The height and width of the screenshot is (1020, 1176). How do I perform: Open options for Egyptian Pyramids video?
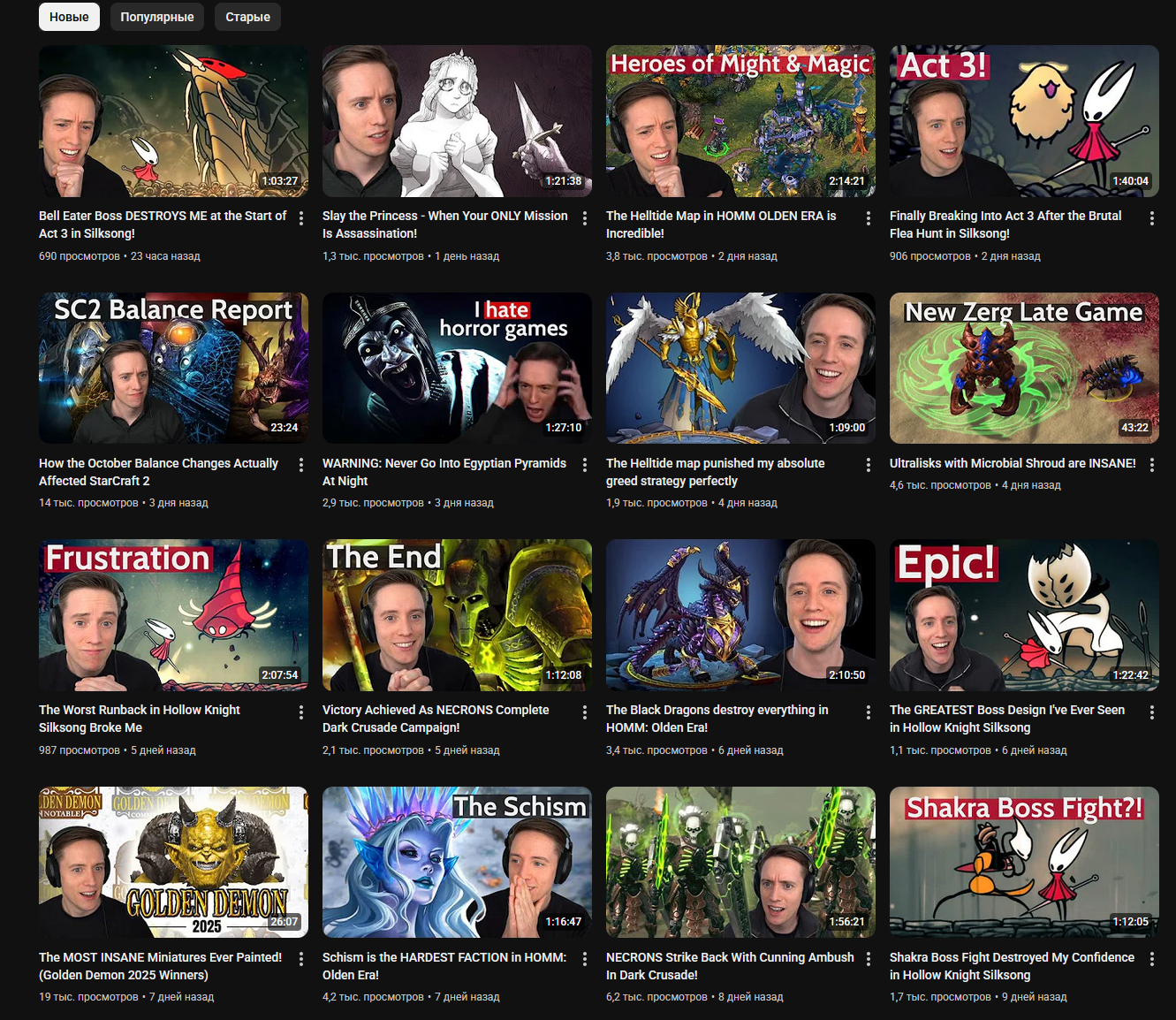click(585, 465)
